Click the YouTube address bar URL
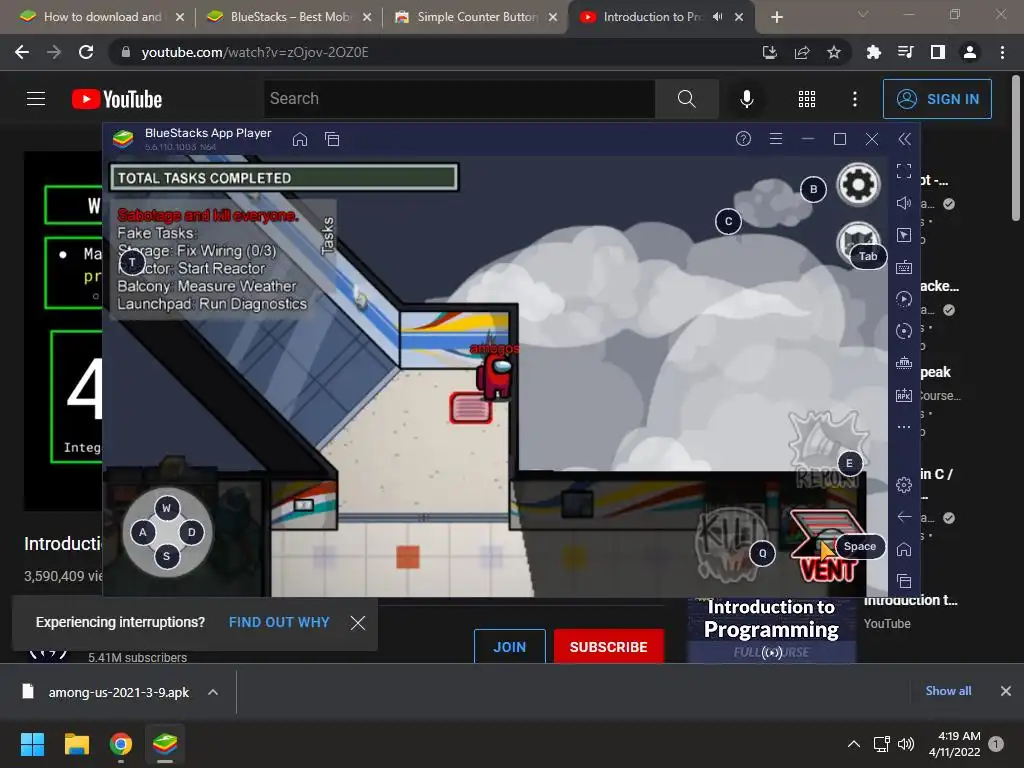The width and height of the screenshot is (1024, 768). (x=255, y=52)
